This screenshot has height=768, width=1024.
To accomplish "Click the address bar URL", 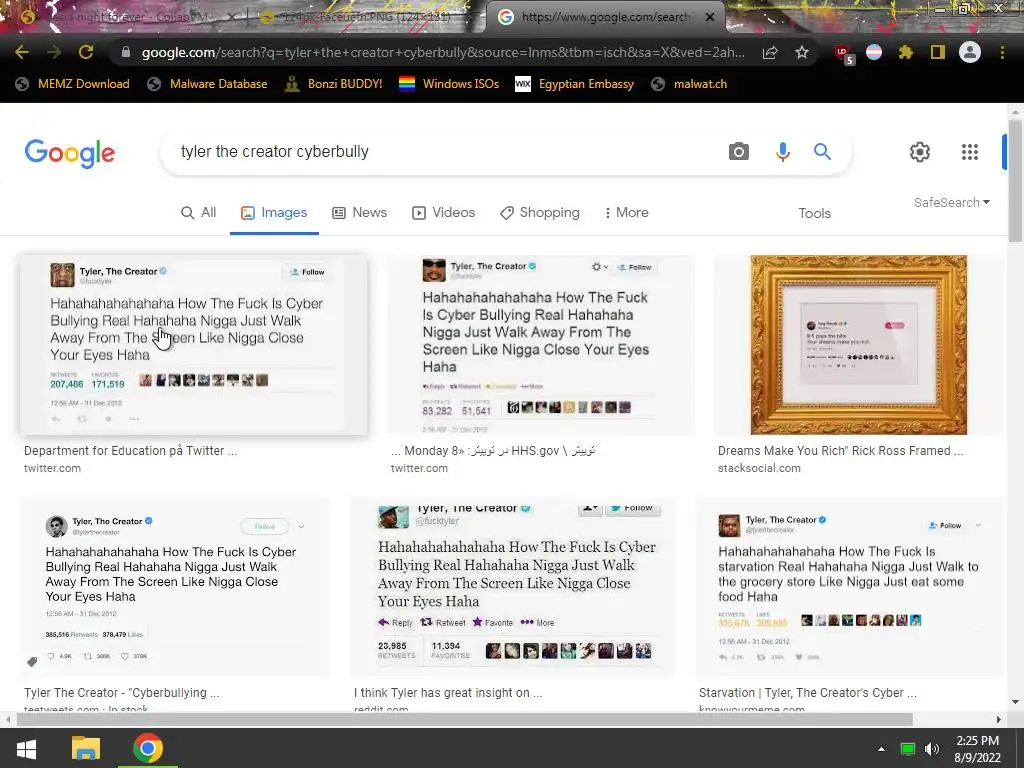I will pyautogui.click(x=443, y=52).
